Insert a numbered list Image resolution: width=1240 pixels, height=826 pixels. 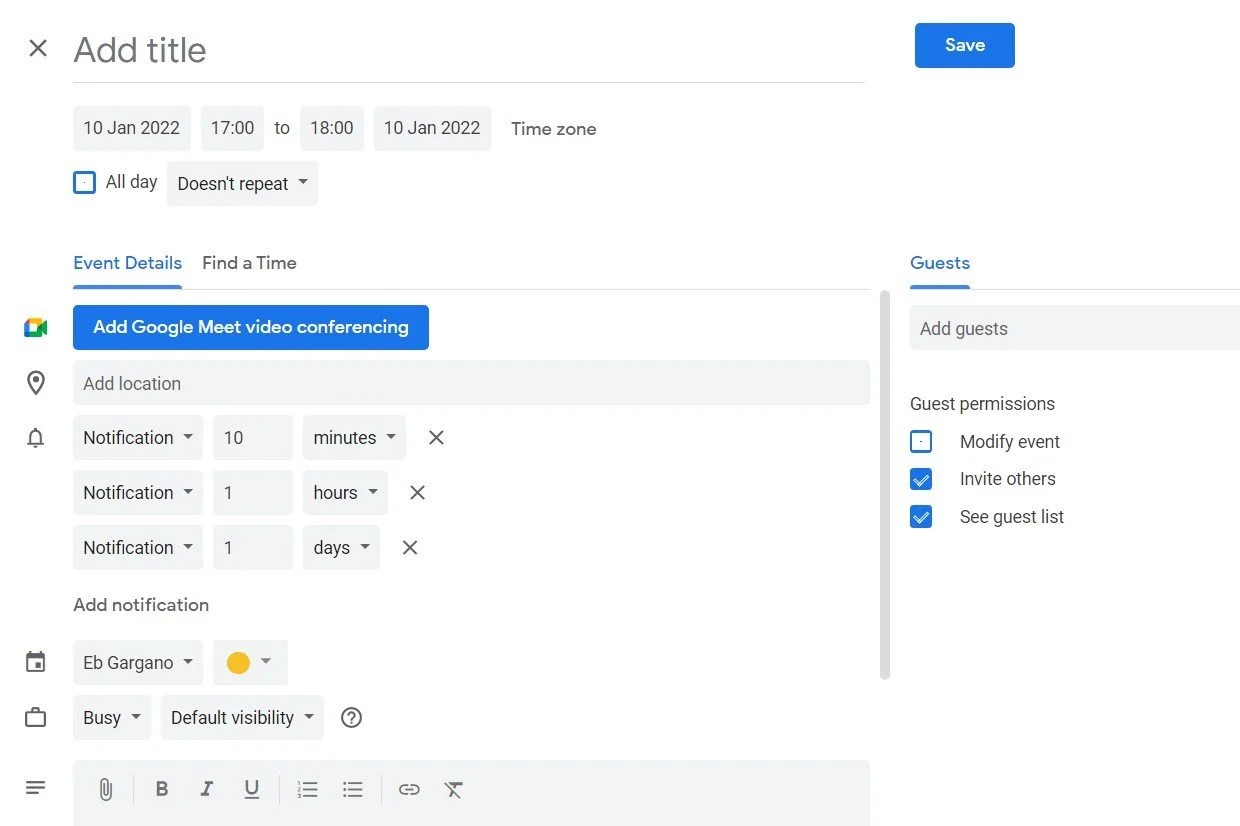pos(307,790)
